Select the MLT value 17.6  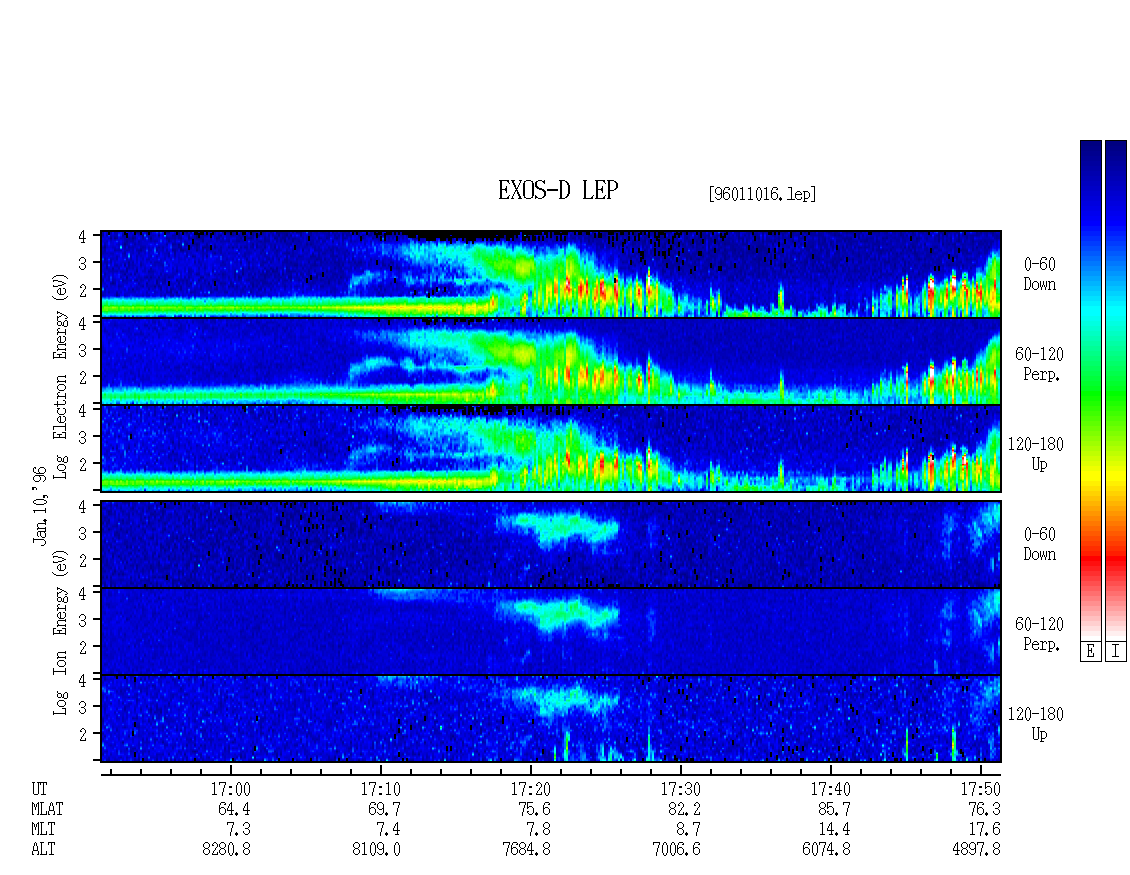click(984, 830)
